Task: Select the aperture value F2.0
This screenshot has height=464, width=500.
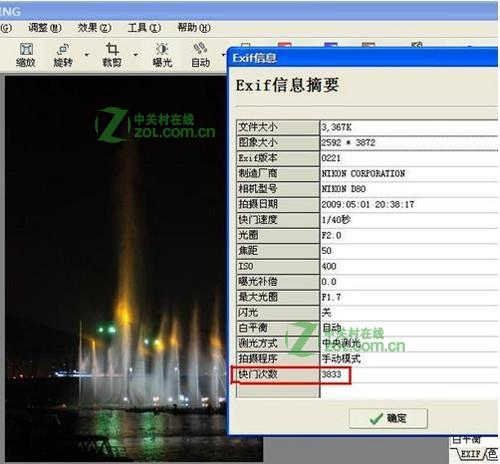Action: pos(331,235)
